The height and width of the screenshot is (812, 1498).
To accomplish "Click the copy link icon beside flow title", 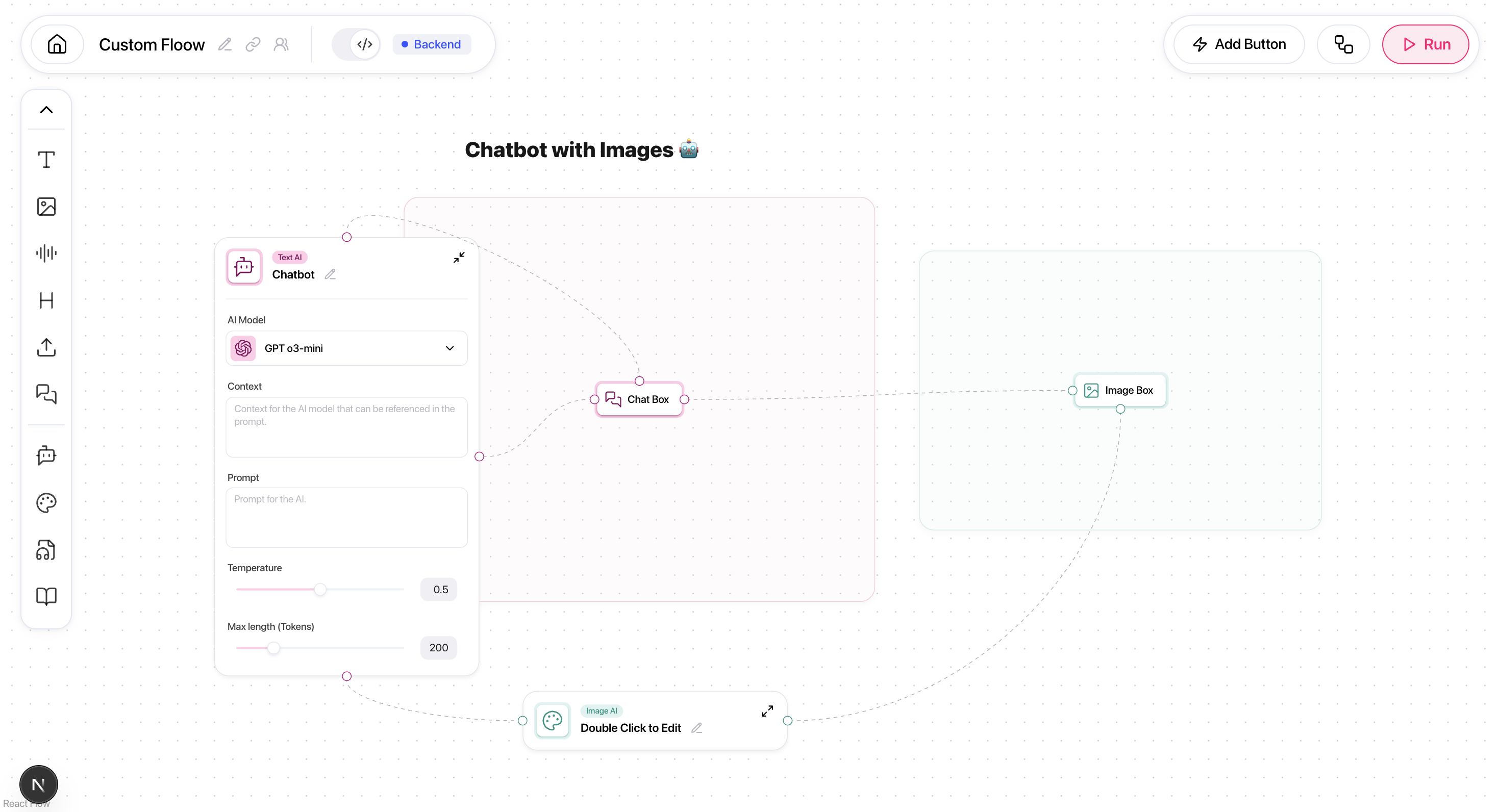I will 253,44.
